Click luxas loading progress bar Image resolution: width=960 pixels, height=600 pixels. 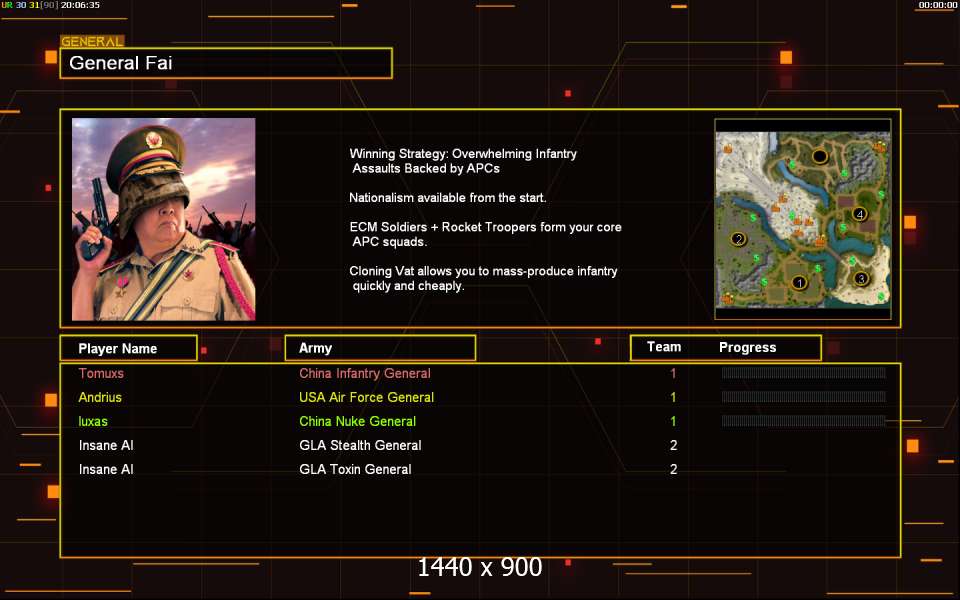coord(803,420)
